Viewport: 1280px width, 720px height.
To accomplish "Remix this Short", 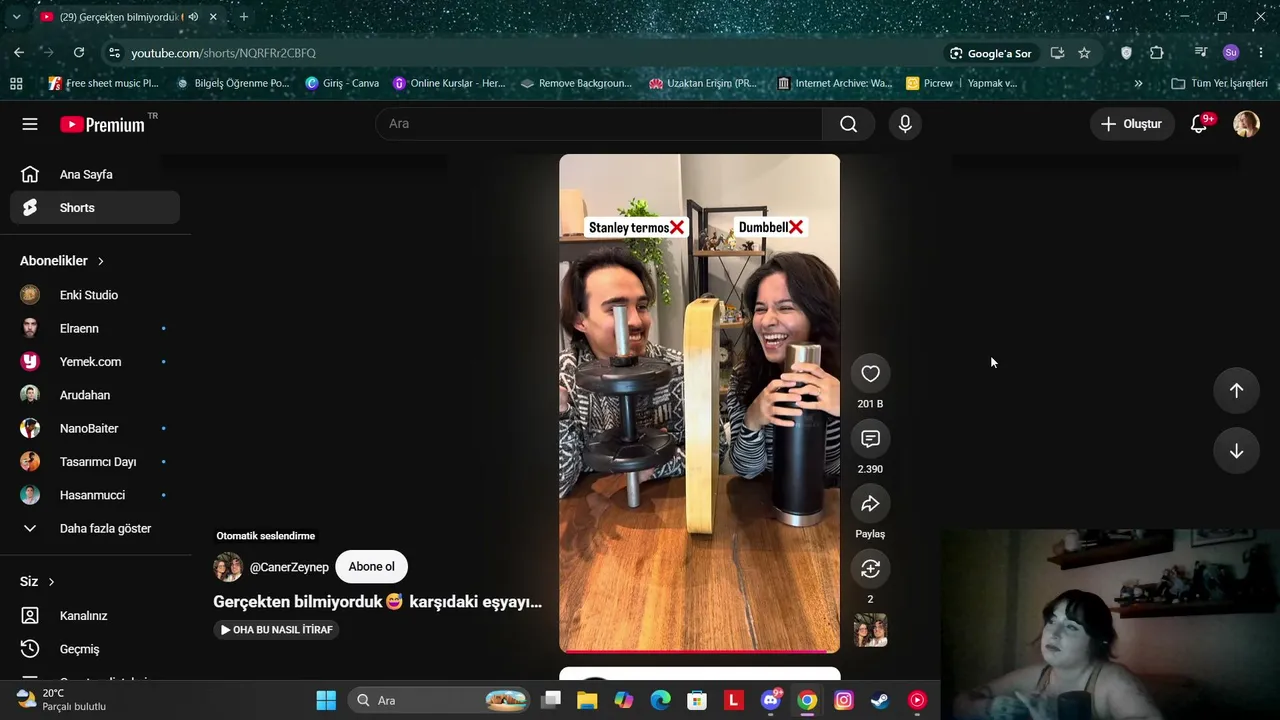I will coord(870,568).
